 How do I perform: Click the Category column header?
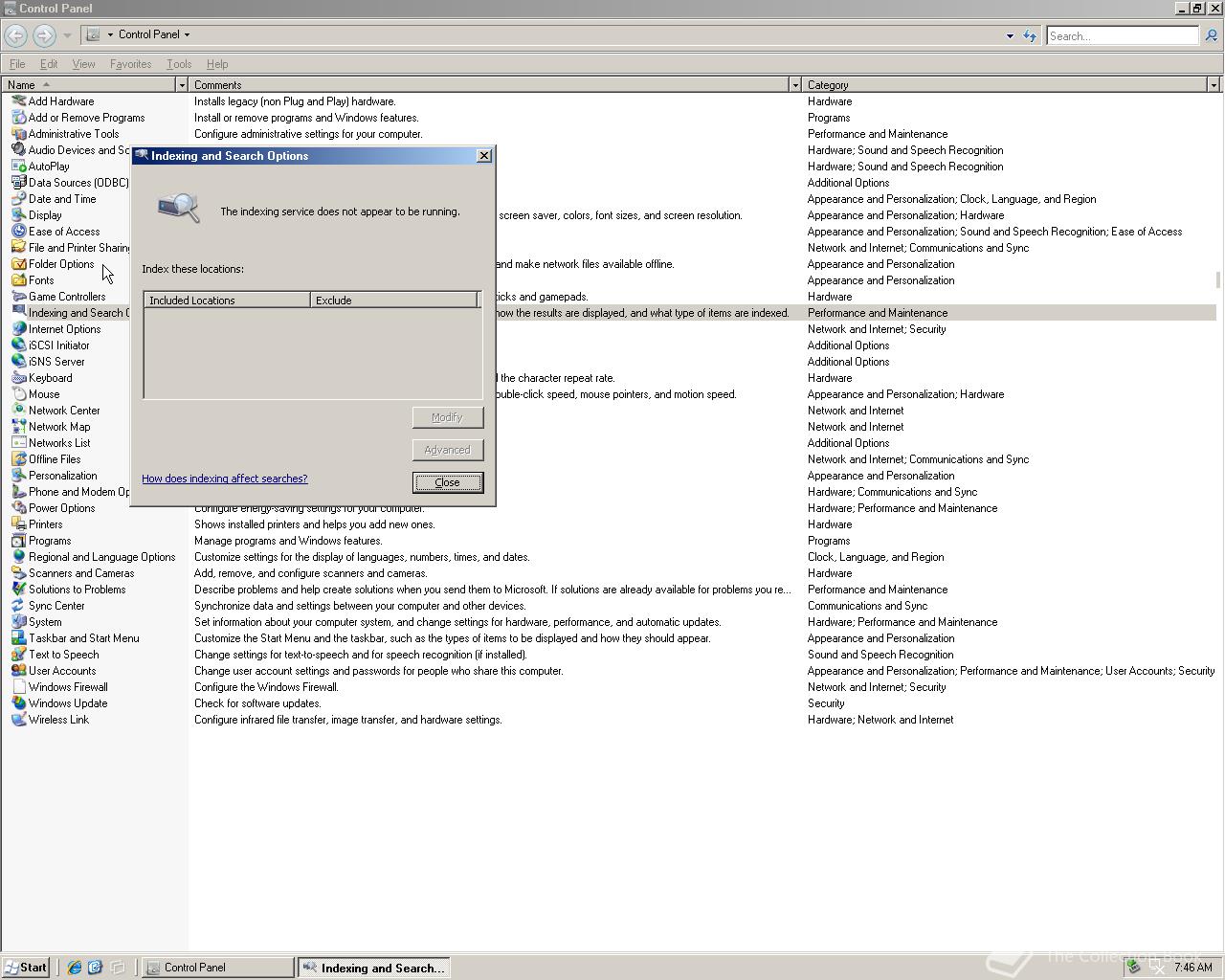(1005, 85)
